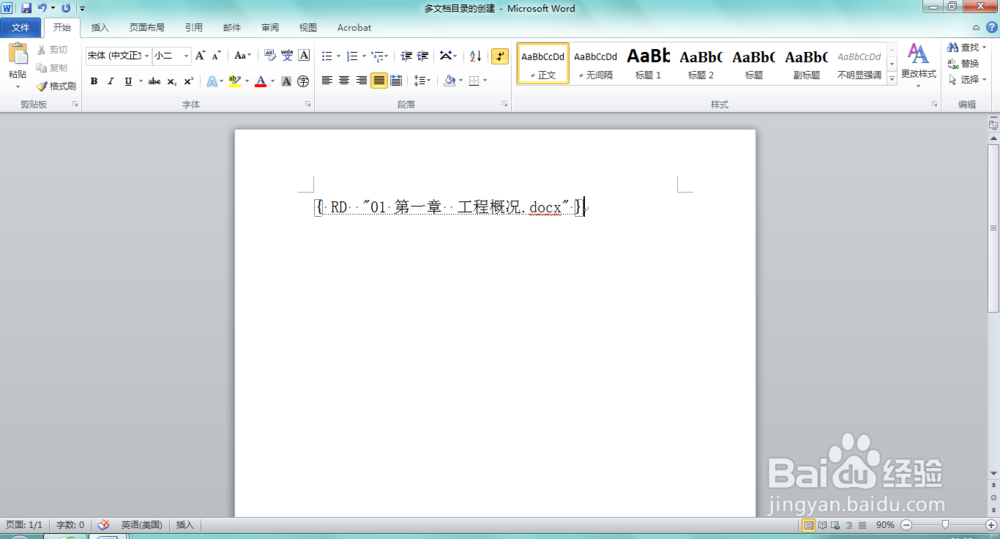
Task: Click the proofing check icon in status bar
Action: 103,525
